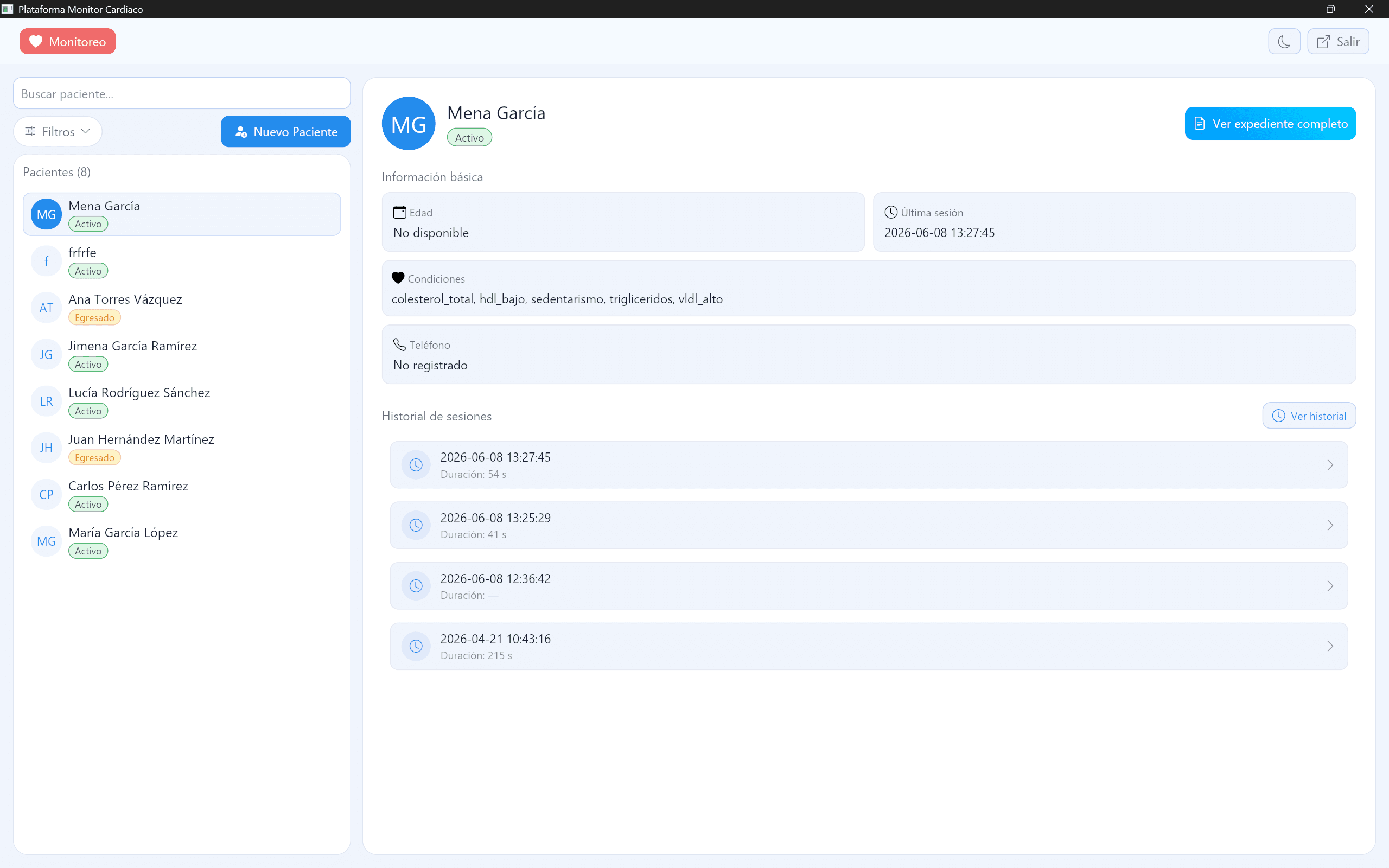1389x868 pixels.
Task: Click the AT avatar icon
Action: point(47,308)
